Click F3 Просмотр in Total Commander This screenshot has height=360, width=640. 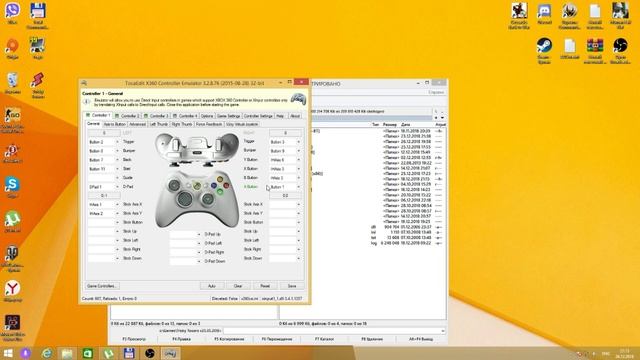tap(134, 339)
